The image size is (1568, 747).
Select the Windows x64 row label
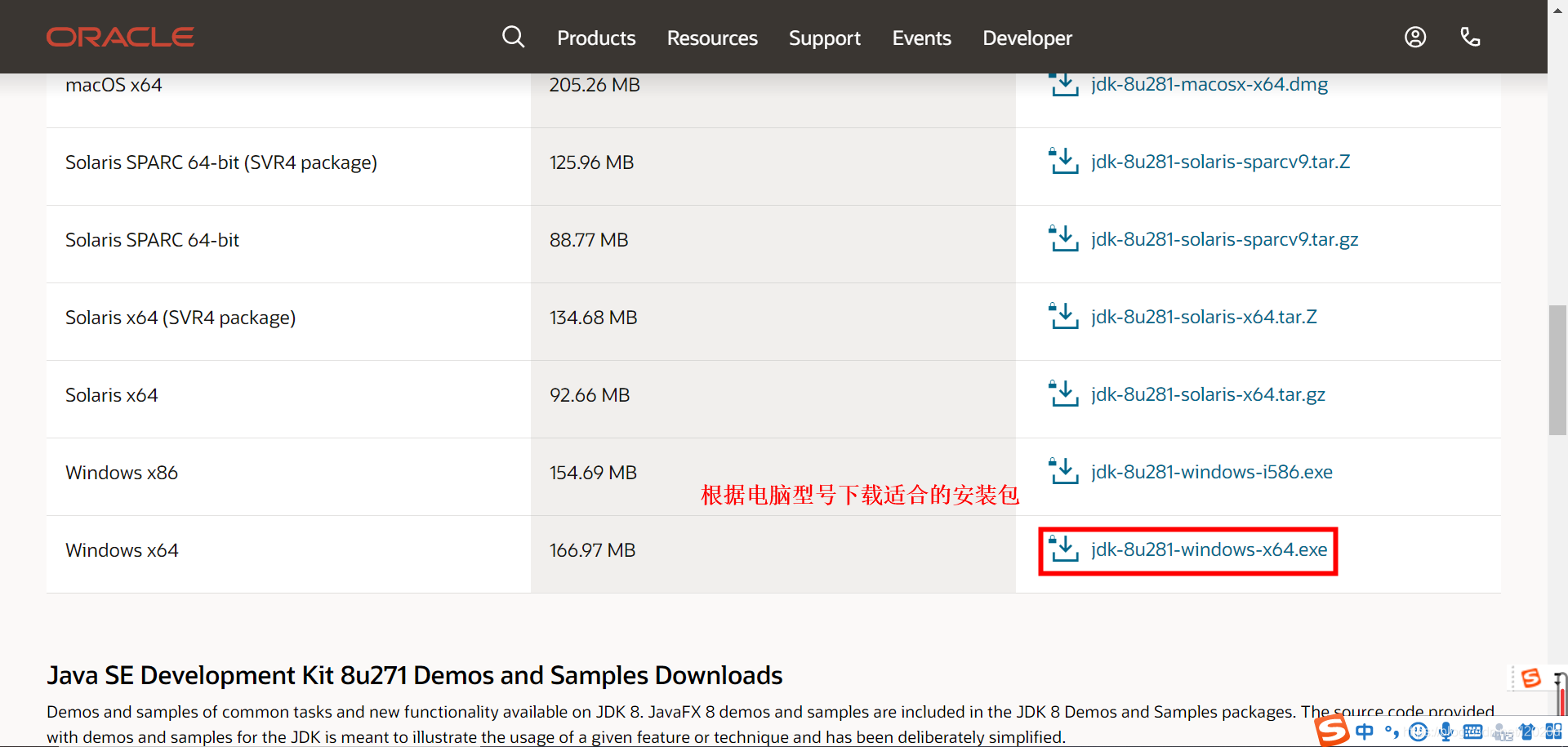click(x=122, y=550)
